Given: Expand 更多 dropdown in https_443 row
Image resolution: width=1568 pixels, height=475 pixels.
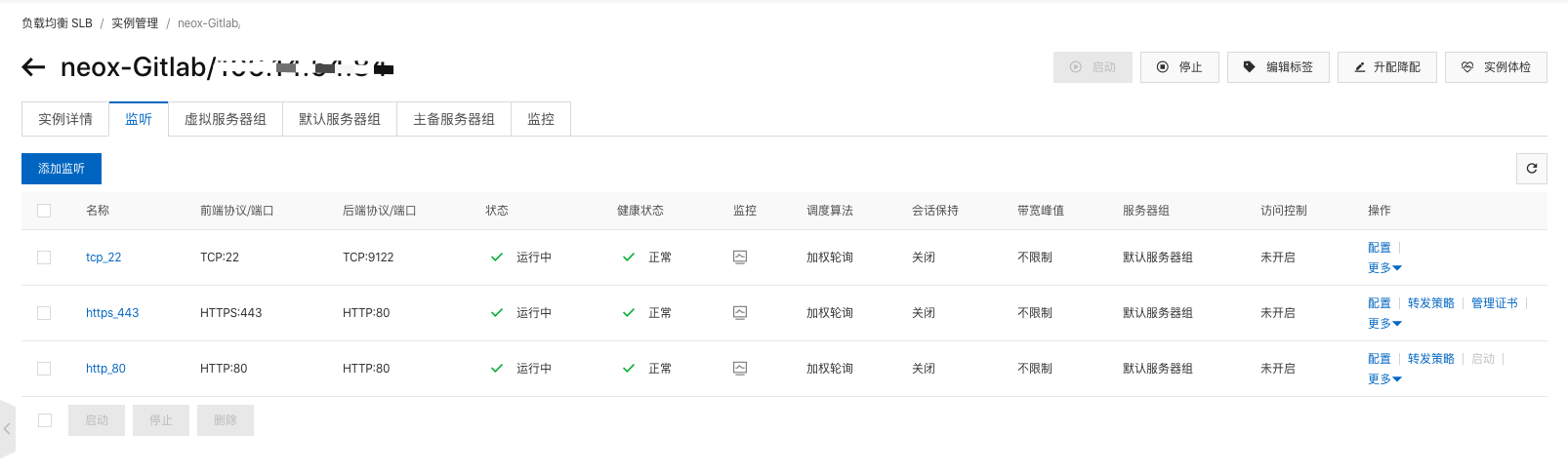Looking at the screenshot, I should 1384,324.
